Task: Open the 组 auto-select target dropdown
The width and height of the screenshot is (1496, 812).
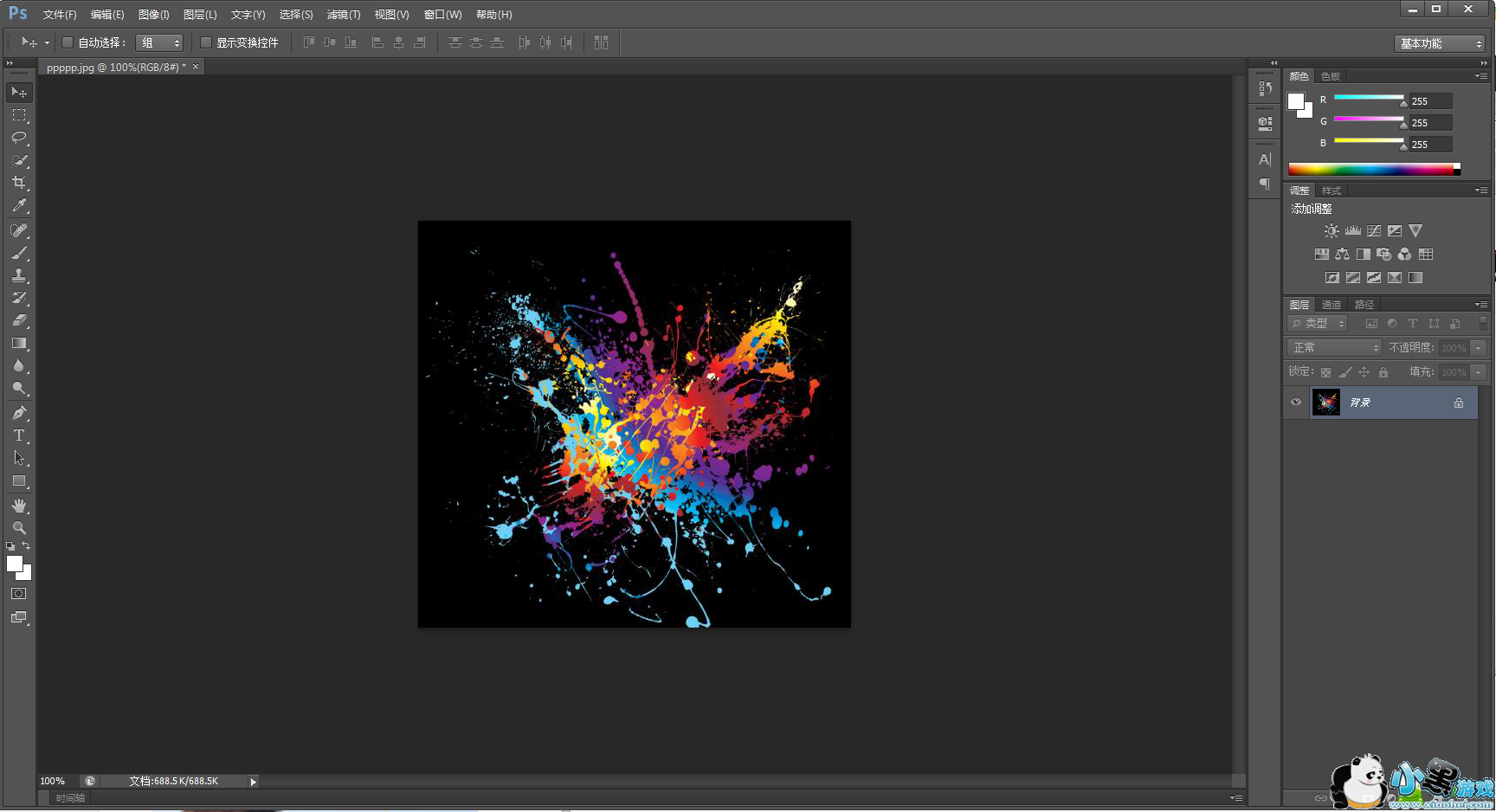Action: 160,43
